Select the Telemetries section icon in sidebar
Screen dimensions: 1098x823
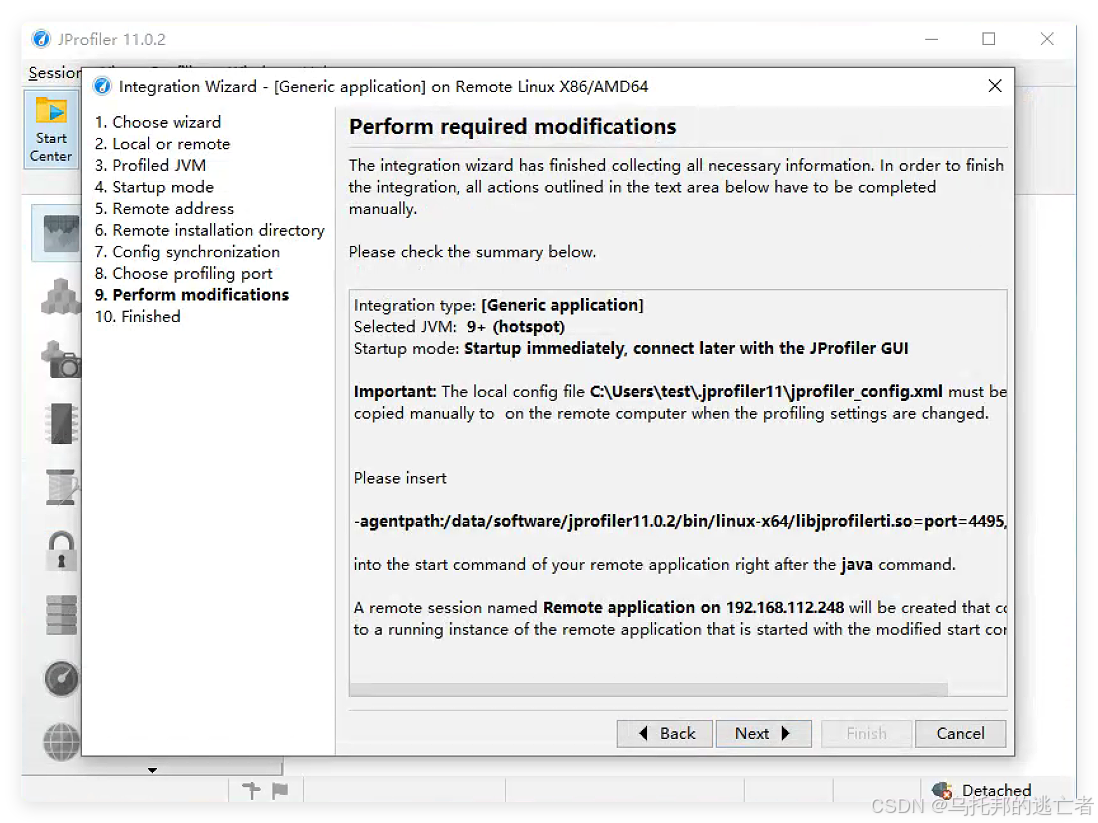click(59, 233)
